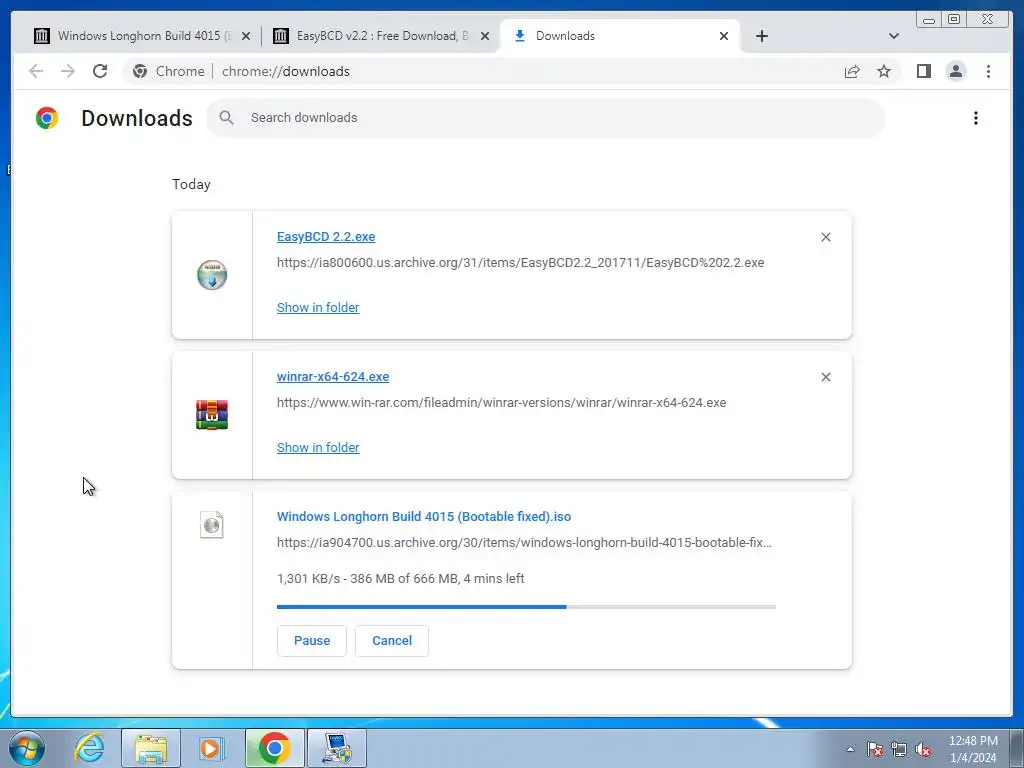Screen dimensions: 1024x768
Task: Open the Chrome profile avatar
Action: point(955,71)
